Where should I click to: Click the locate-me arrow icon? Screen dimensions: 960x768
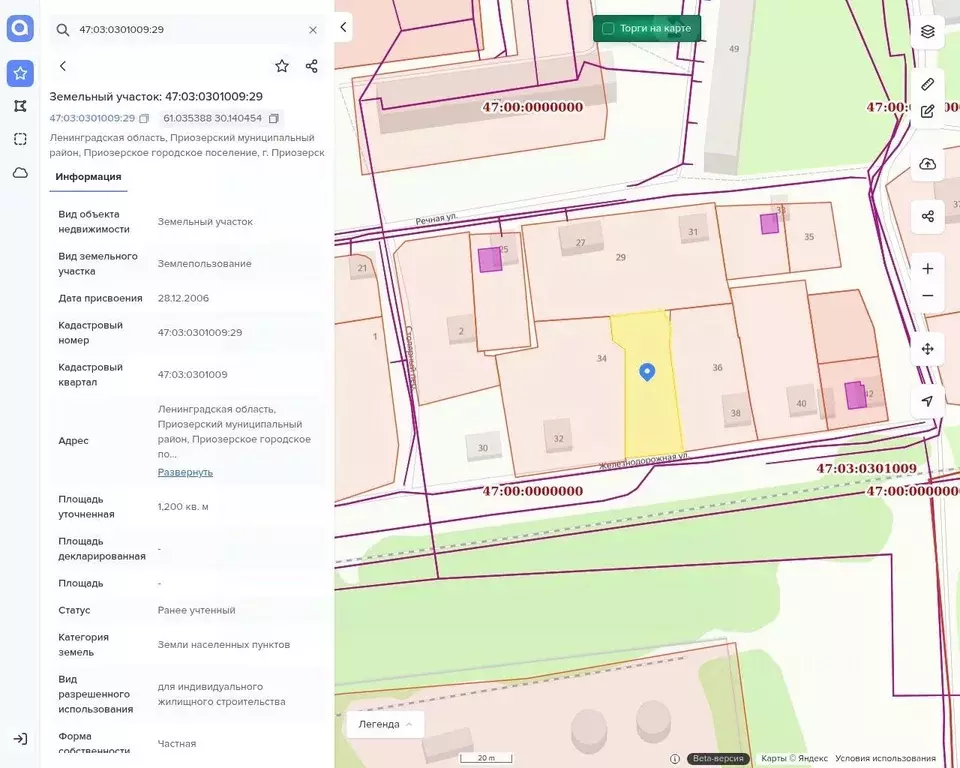927,401
